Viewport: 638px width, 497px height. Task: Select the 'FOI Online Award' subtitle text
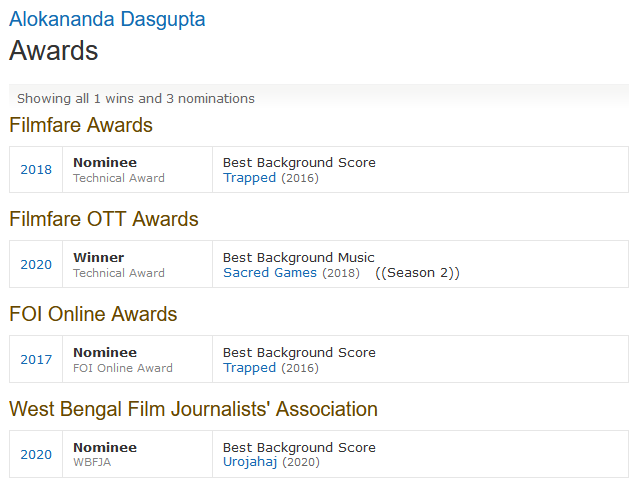point(123,368)
